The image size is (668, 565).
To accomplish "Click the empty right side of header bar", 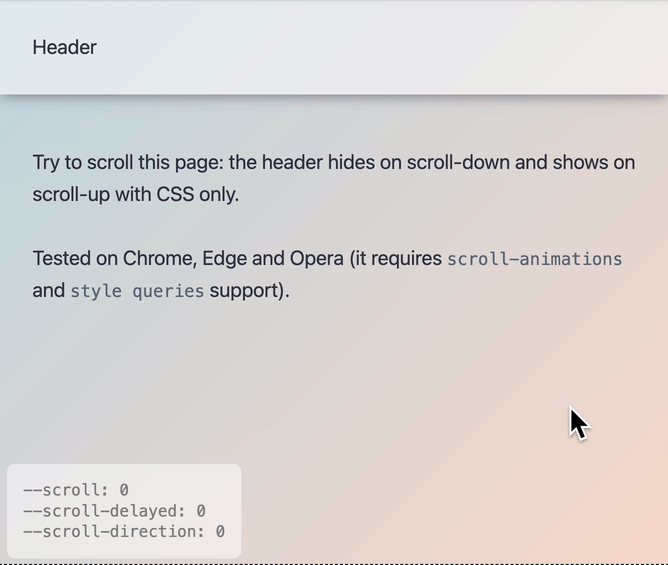I will (450, 47).
